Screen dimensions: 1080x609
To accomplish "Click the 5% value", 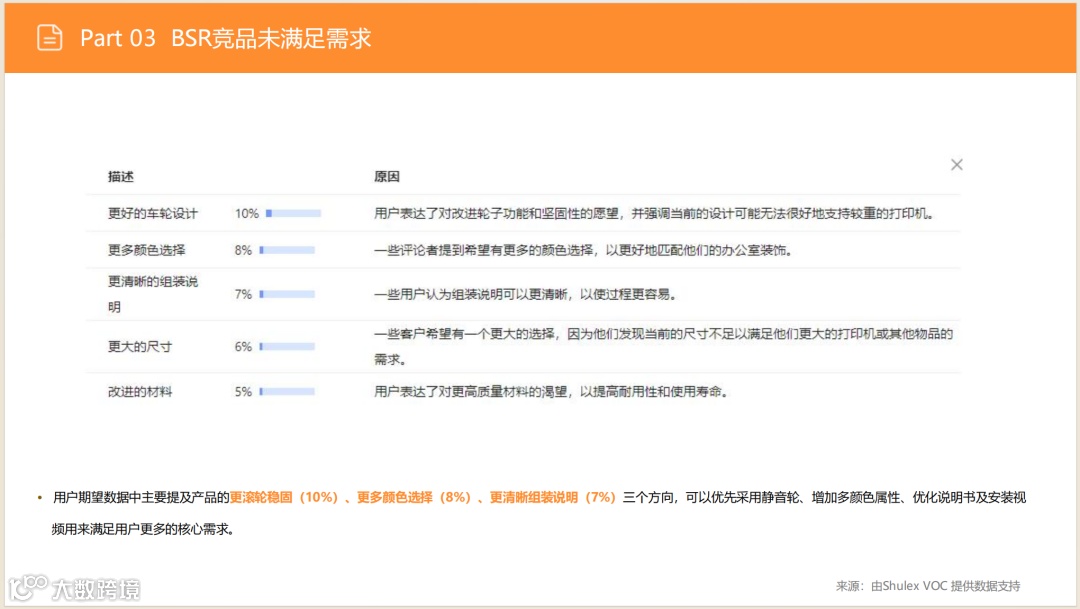I will point(243,391).
